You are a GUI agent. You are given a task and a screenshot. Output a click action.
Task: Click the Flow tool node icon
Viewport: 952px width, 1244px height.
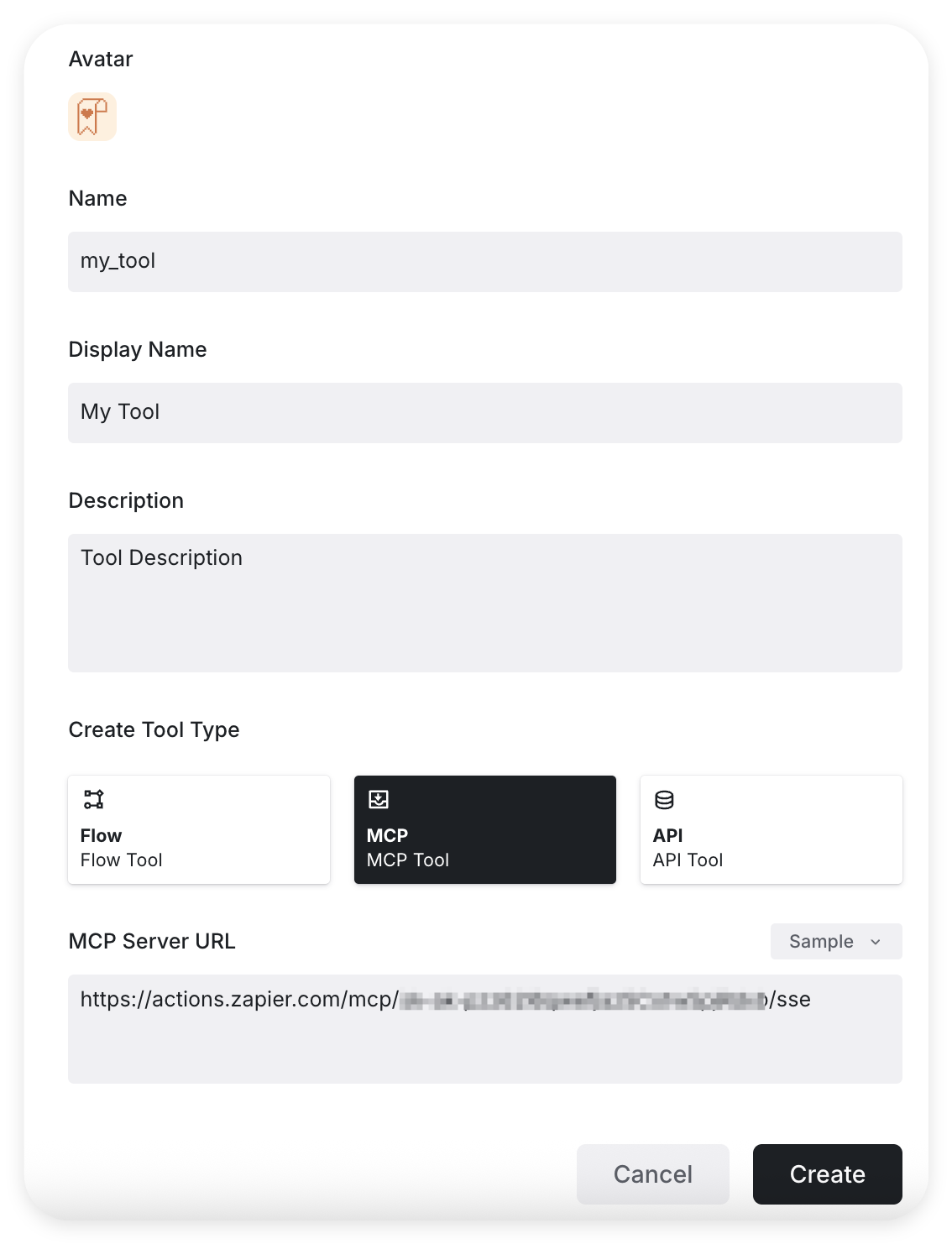click(93, 799)
